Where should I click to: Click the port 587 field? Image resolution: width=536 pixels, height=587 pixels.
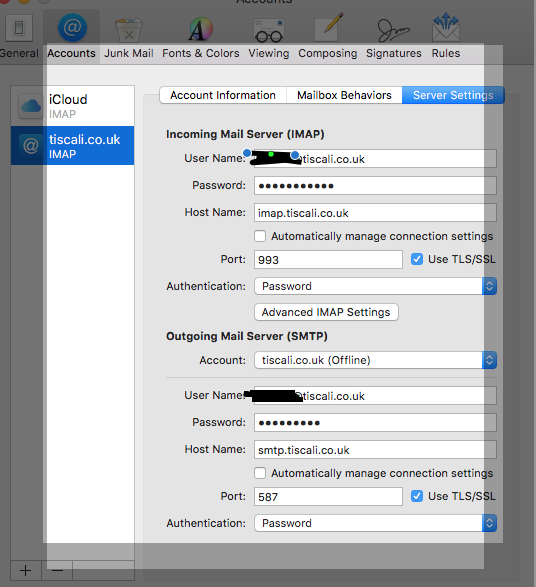click(328, 496)
